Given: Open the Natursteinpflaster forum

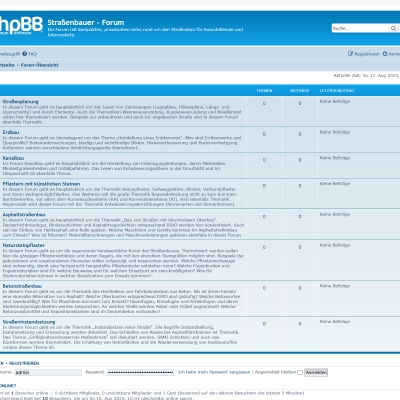Looking at the screenshot, I should click(24, 245).
